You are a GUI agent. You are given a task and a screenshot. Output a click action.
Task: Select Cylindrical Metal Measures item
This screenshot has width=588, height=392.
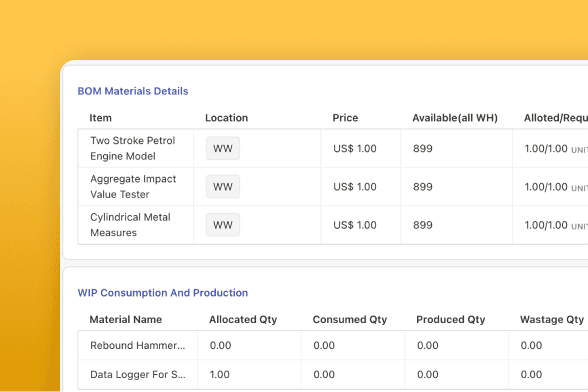pos(130,225)
